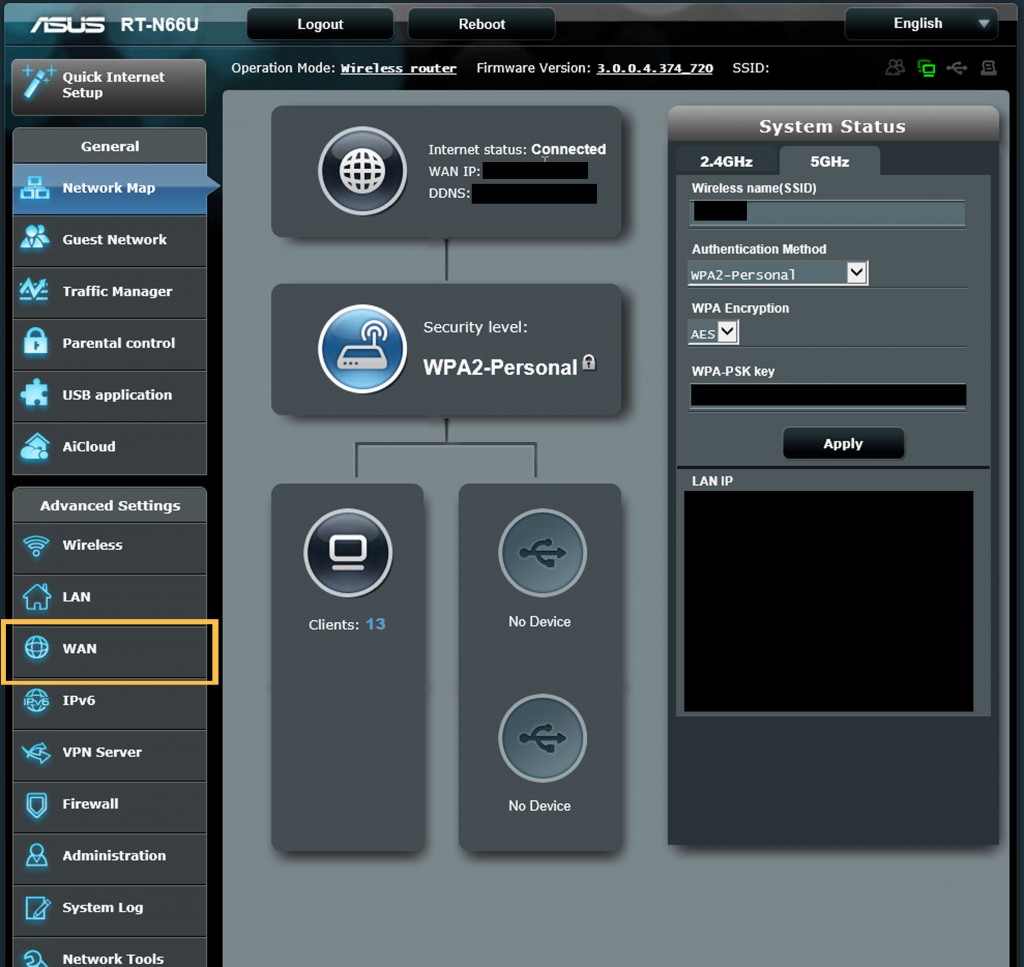This screenshot has width=1024, height=967.
Task: Click the 'RT-N66U' model name
Action: click(x=159, y=24)
